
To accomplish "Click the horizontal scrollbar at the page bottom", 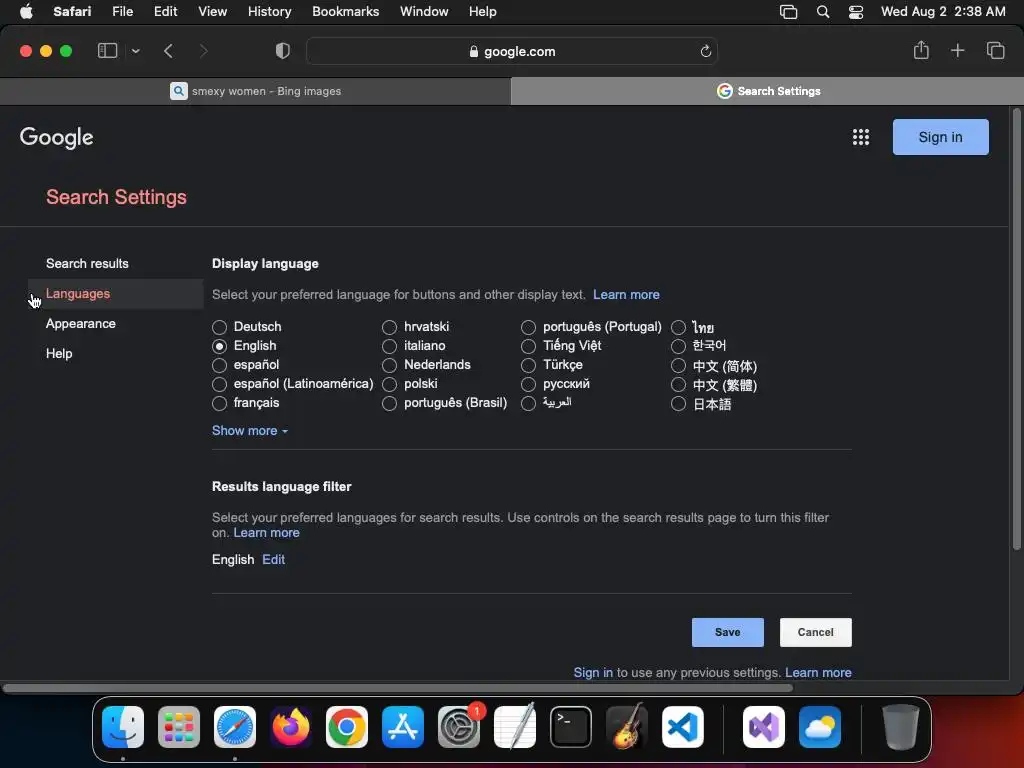I will 397,688.
